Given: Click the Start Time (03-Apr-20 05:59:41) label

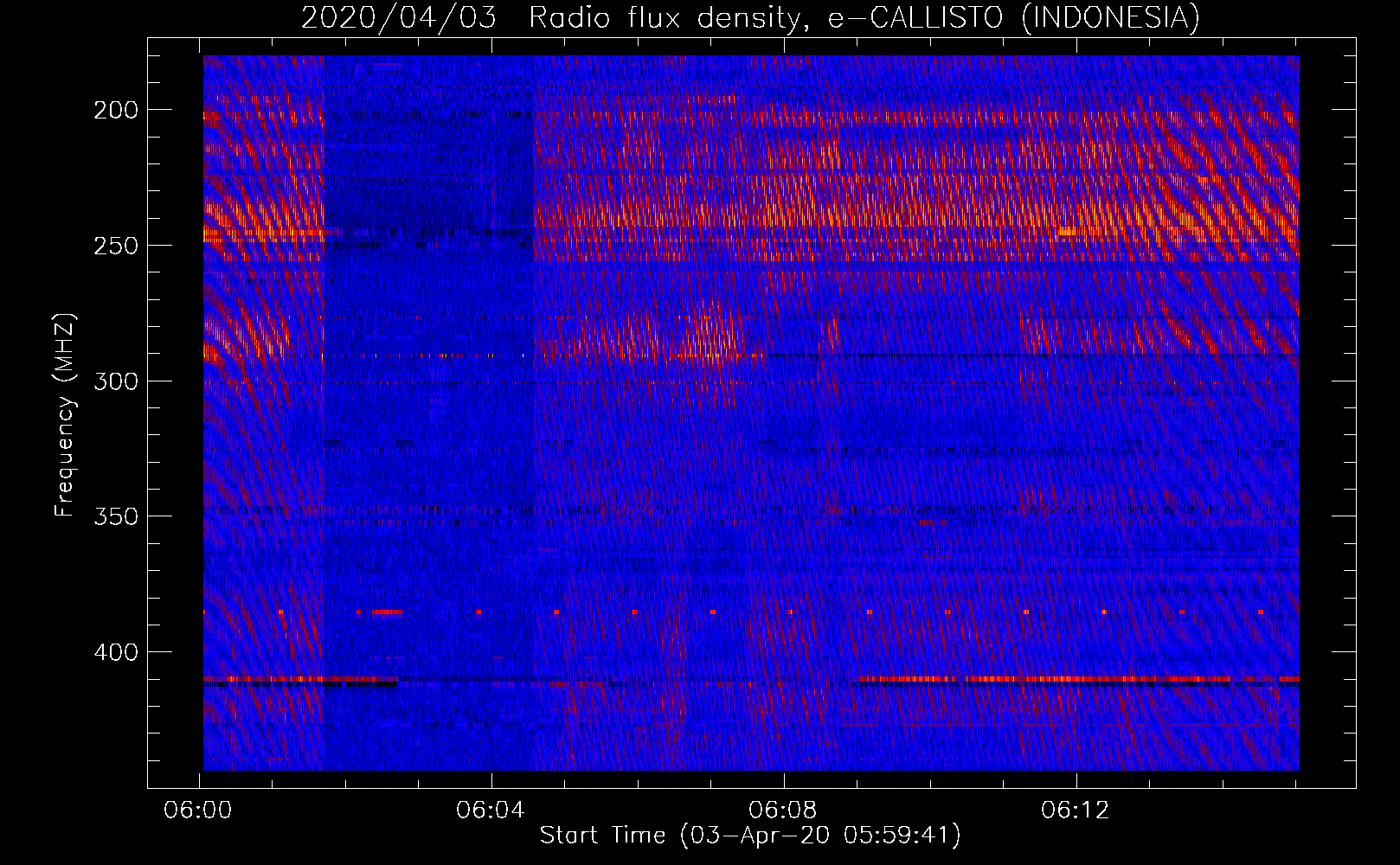Looking at the screenshot, I should (x=750, y=836).
